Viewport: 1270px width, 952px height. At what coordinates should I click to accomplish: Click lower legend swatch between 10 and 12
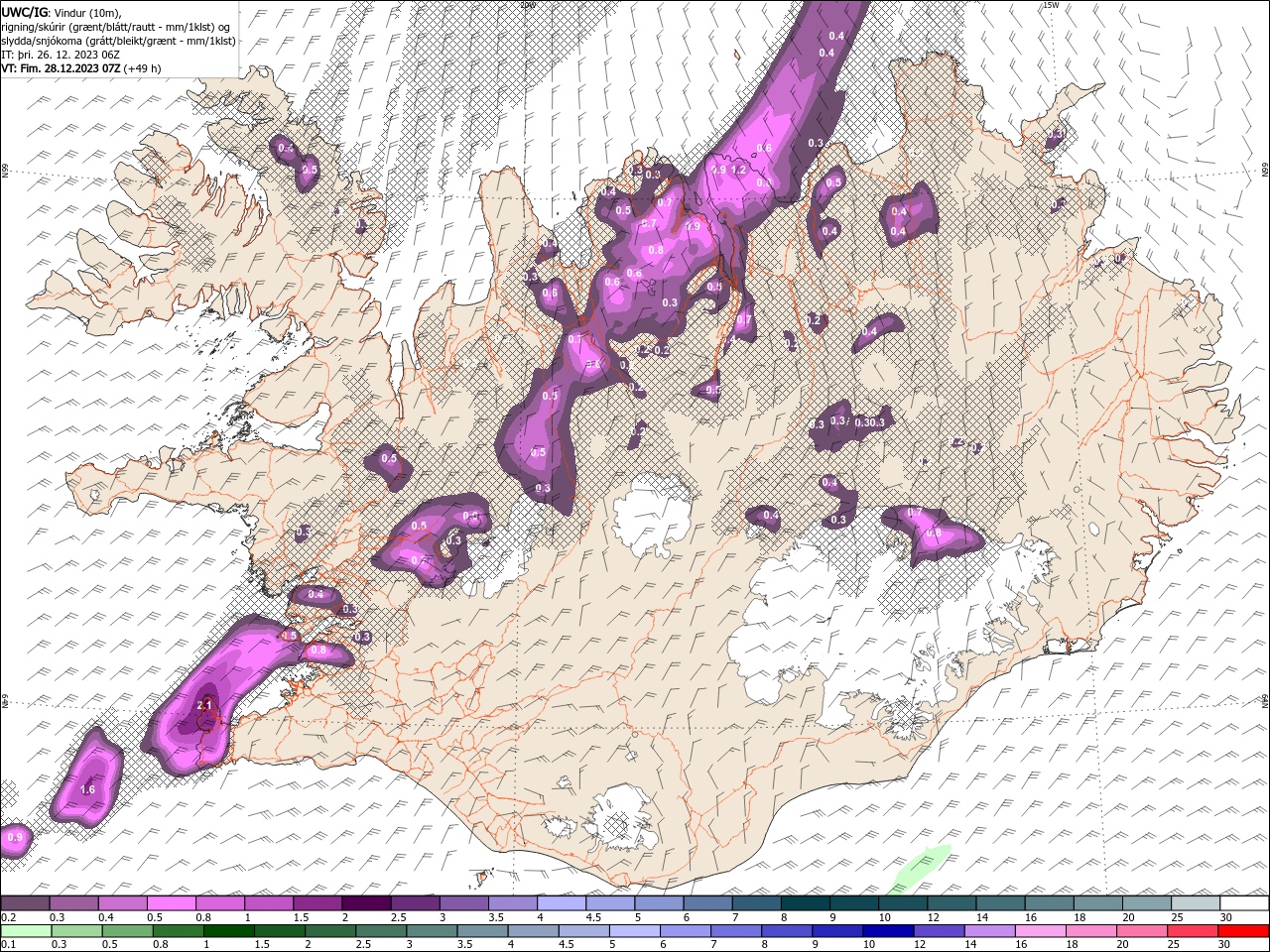889,931
